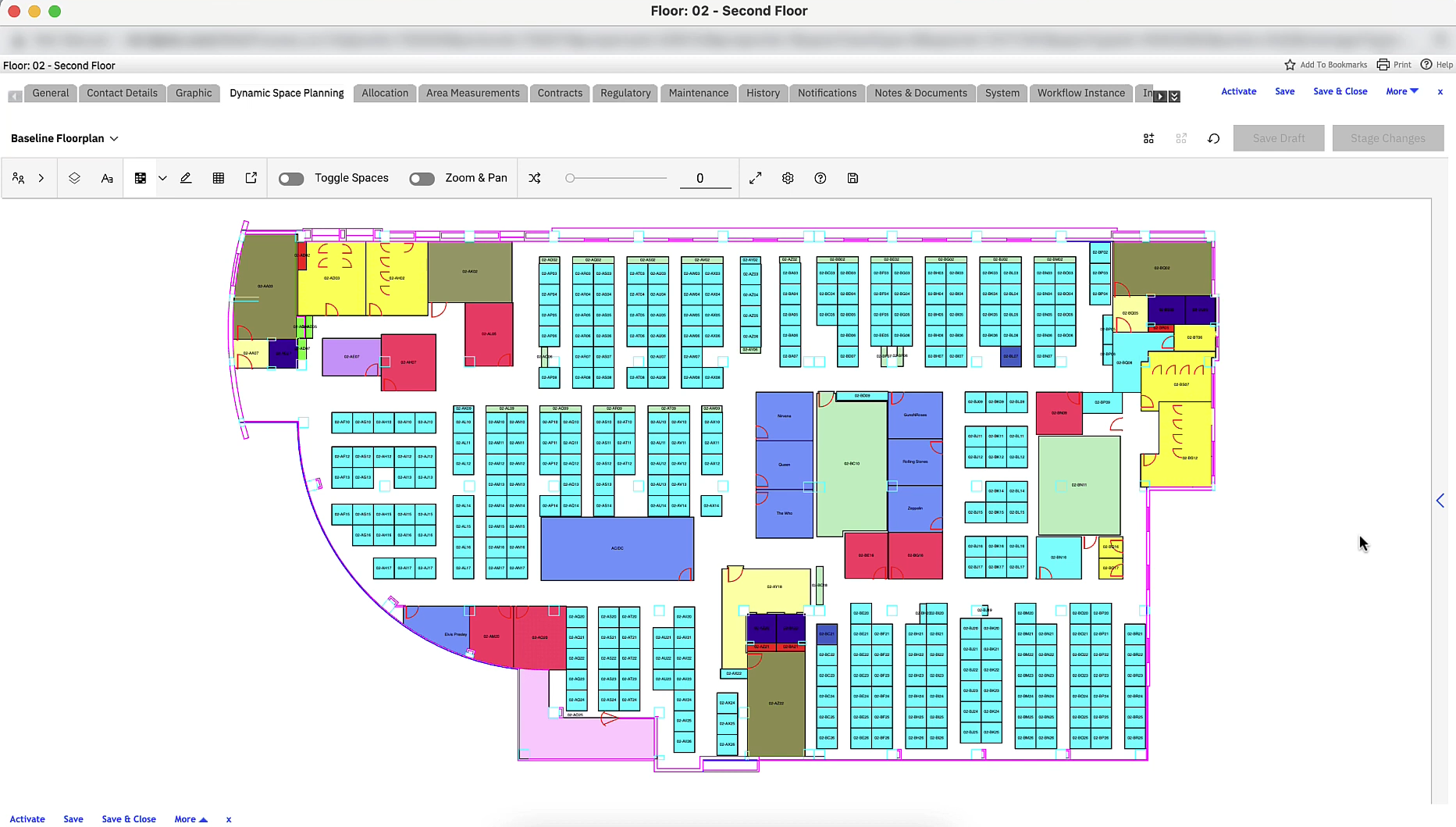Click the save disk icon in the toolbar
1456x827 pixels.
(x=853, y=178)
